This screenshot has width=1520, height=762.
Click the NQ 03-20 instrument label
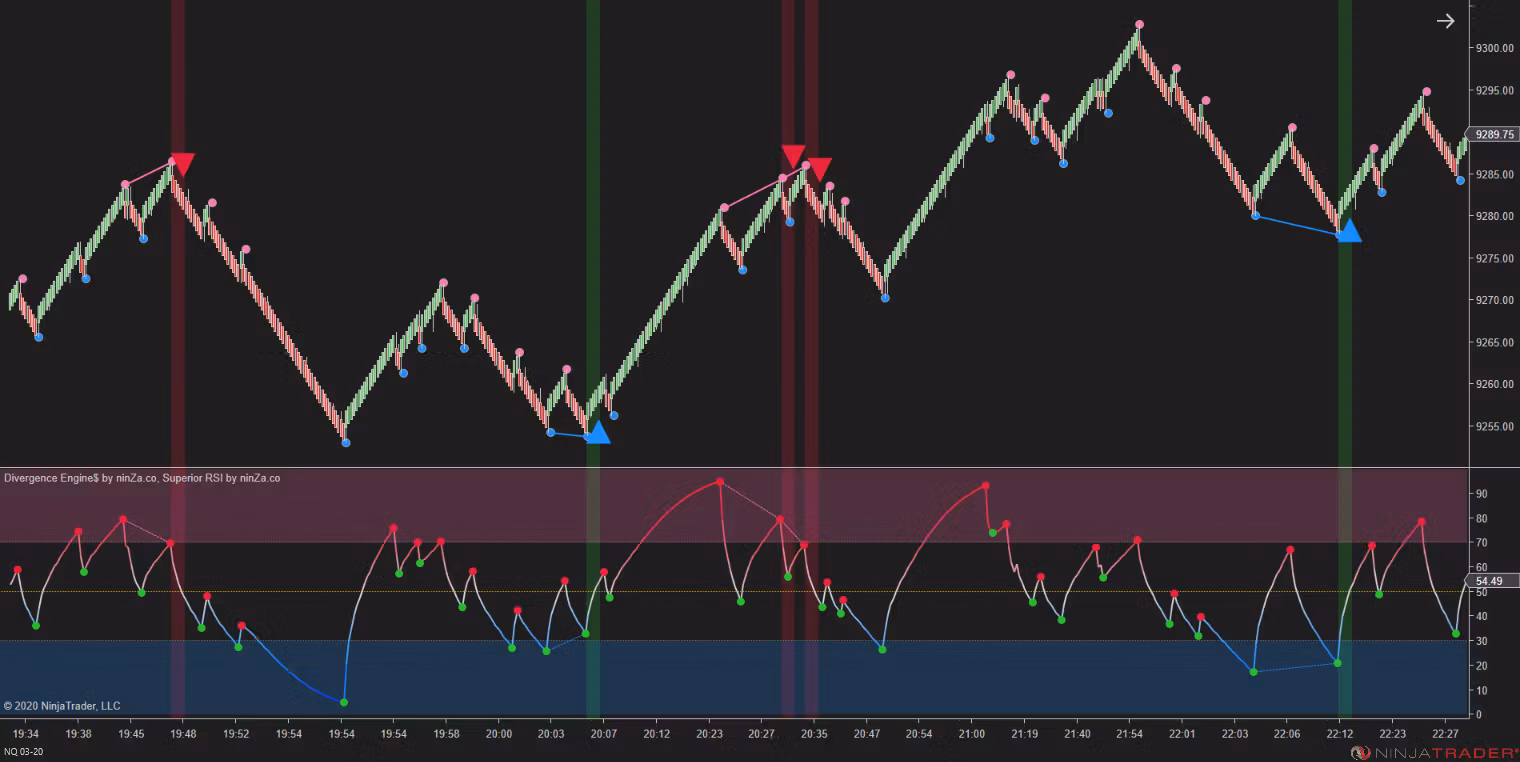(24, 751)
